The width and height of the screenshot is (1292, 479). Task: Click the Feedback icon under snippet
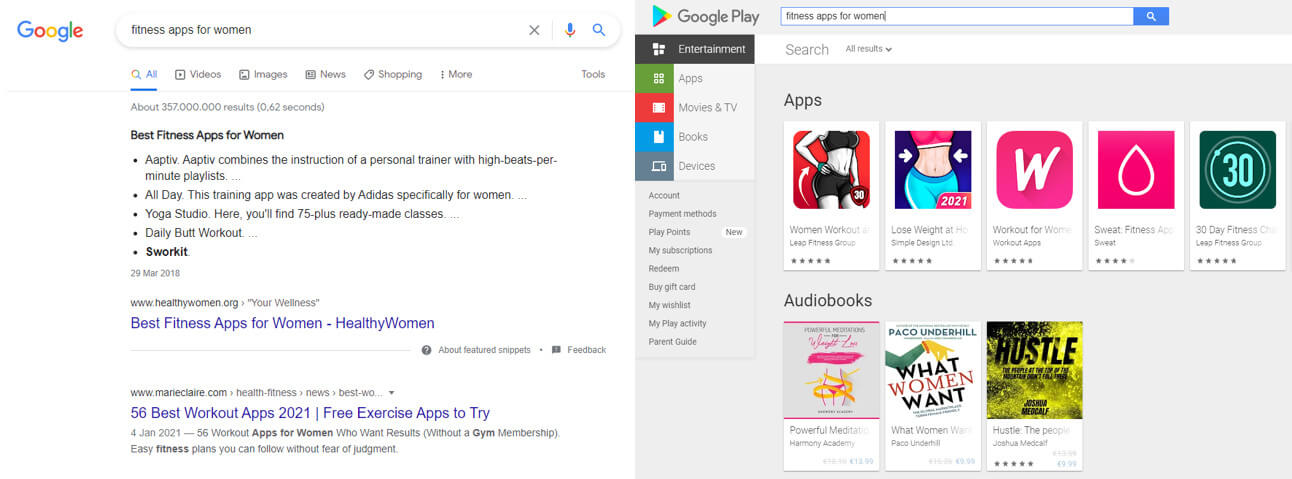pos(556,350)
